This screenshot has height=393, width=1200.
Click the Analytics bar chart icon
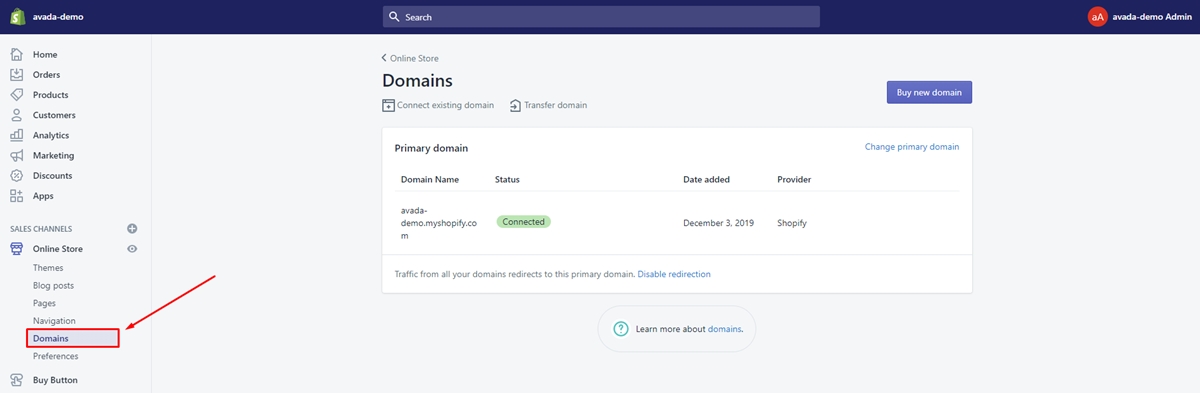click(16, 135)
